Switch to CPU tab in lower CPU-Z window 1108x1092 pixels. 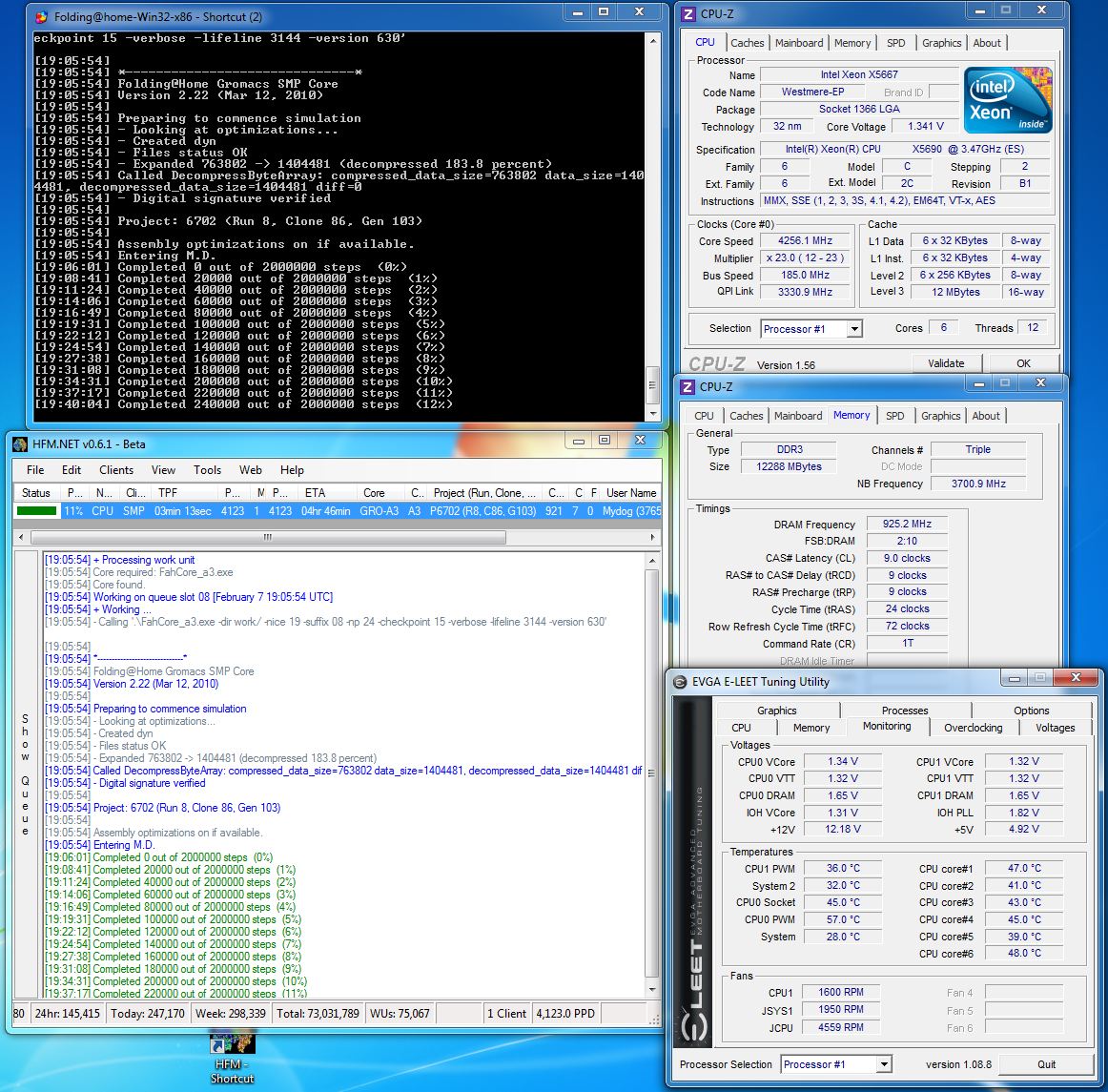705,417
